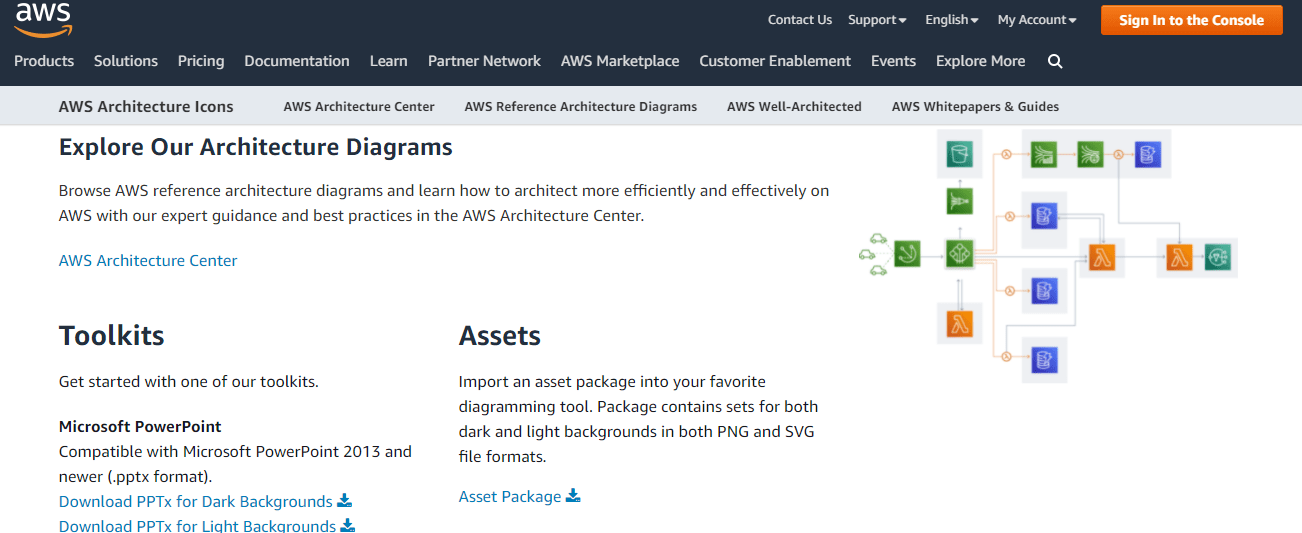Open AWS Whitepapers & Guides tab

[975, 106]
